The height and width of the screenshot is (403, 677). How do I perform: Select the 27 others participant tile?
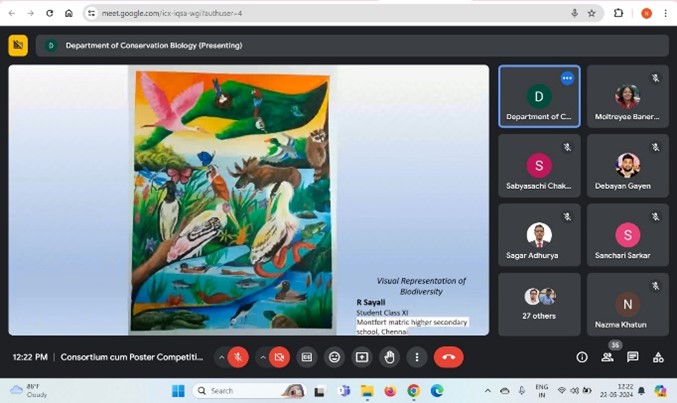[x=539, y=304]
